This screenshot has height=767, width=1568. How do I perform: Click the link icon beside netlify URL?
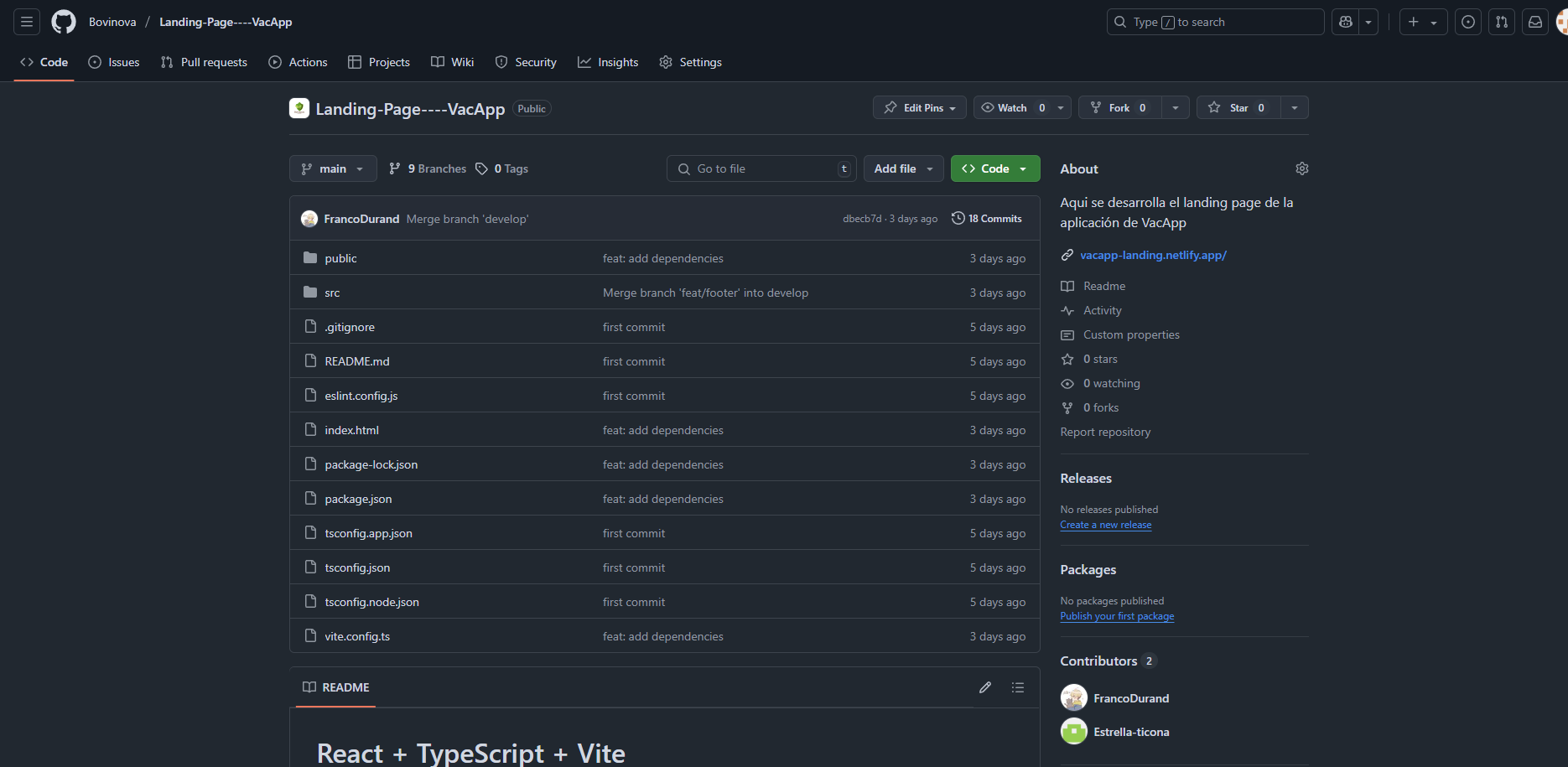click(1067, 255)
